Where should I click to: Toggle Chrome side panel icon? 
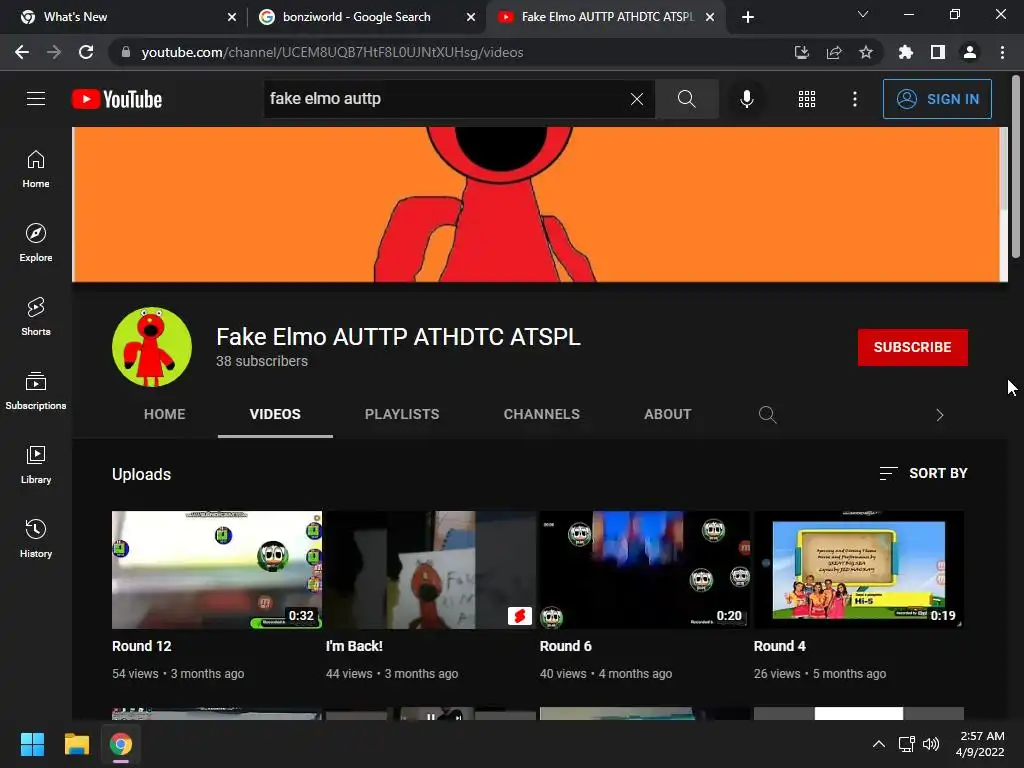(x=938, y=52)
